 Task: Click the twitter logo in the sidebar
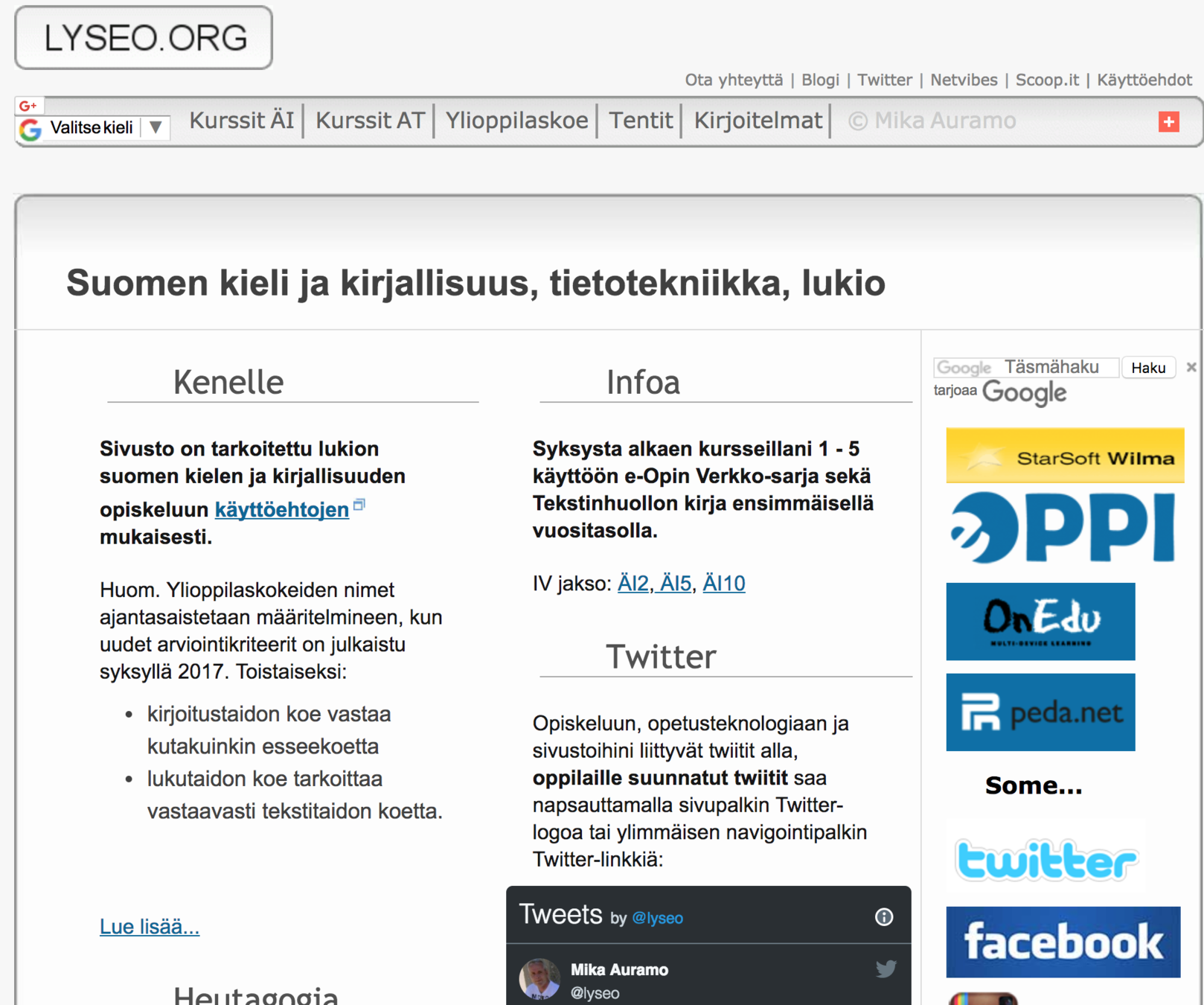pyautogui.click(x=1046, y=860)
